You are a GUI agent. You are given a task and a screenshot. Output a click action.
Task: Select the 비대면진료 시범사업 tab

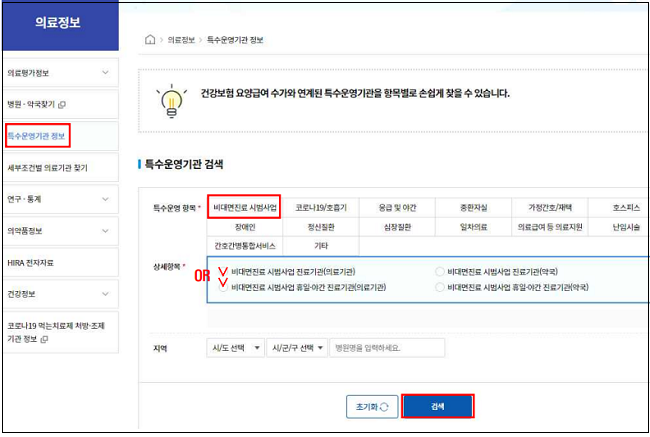point(244,207)
